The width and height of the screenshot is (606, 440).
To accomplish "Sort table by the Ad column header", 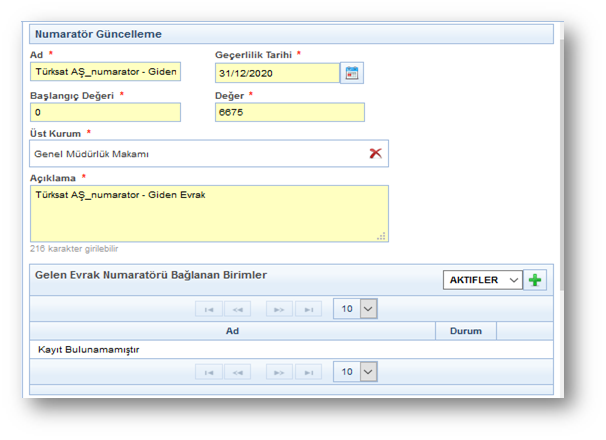I will tap(232, 331).
